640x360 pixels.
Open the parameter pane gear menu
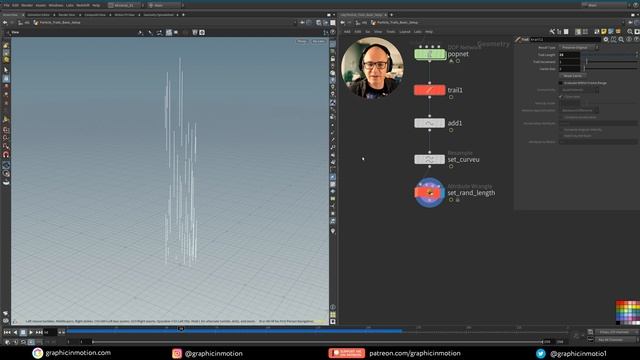coord(606,39)
